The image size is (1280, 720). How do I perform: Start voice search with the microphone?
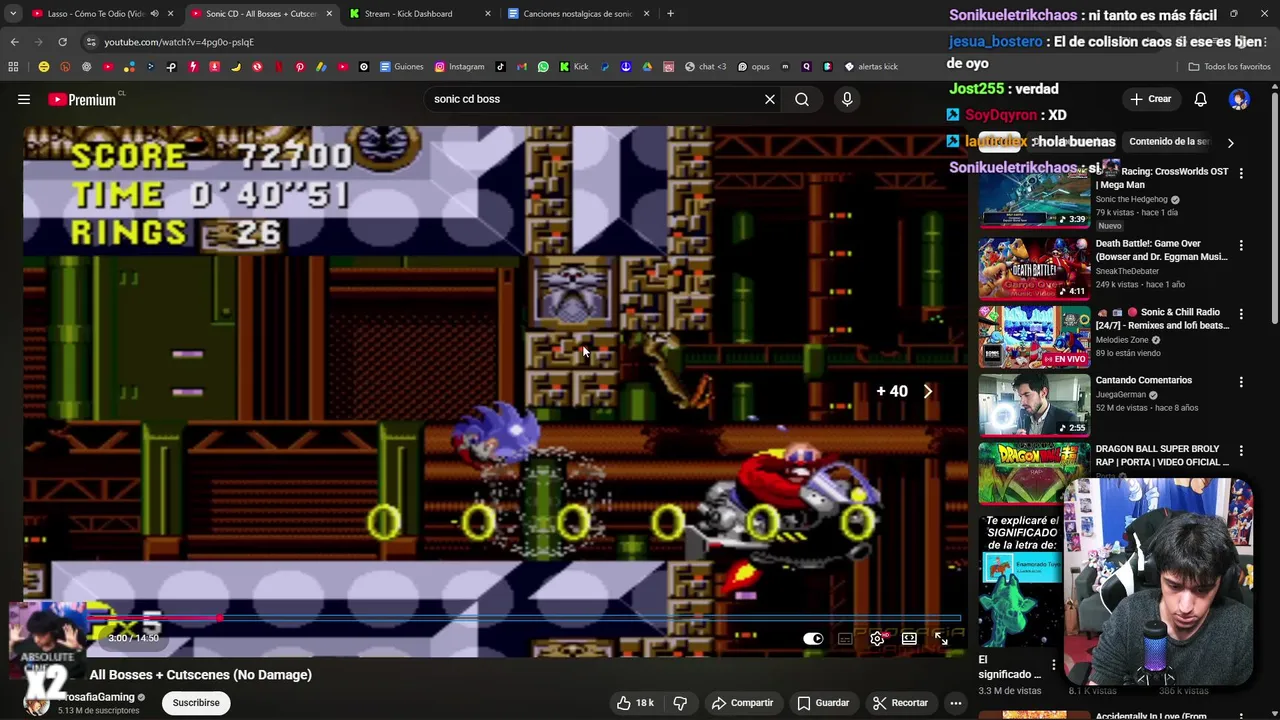(847, 99)
